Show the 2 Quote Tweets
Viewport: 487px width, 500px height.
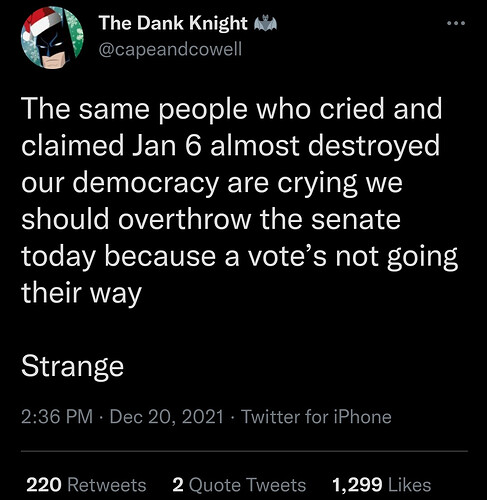click(x=239, y=485)
